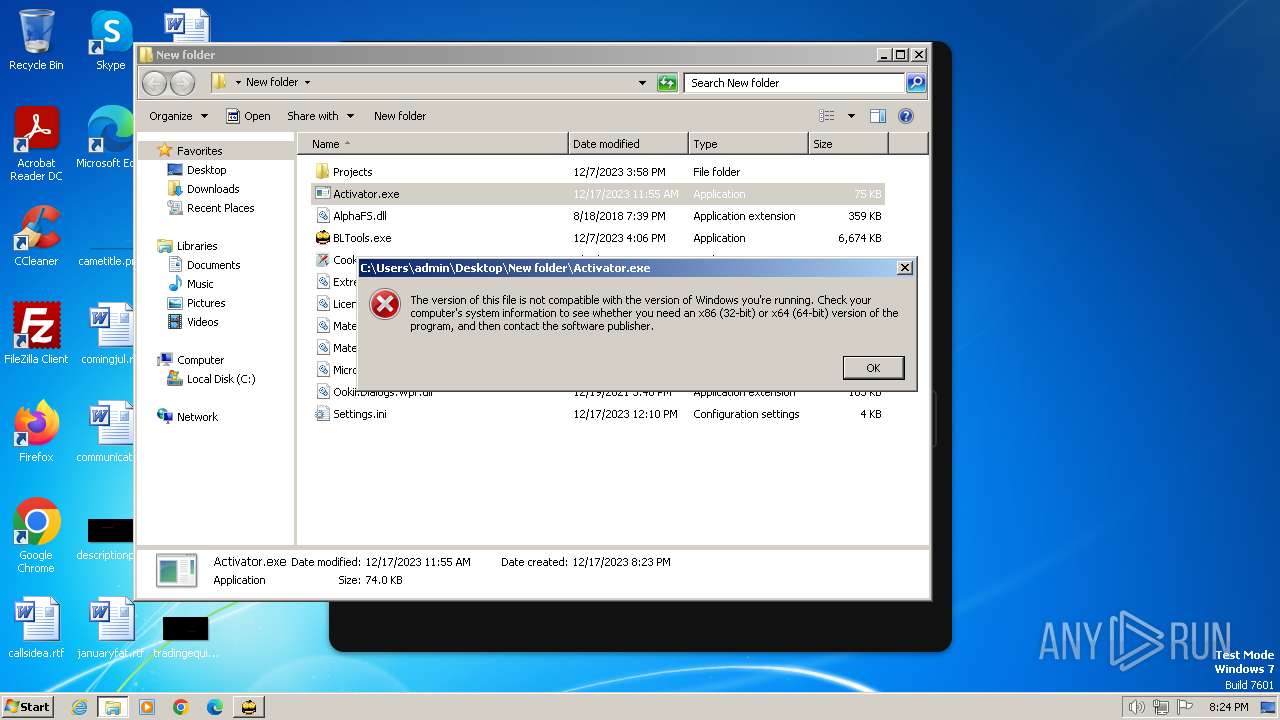Click the volume tray icon

pos(1136,707)
